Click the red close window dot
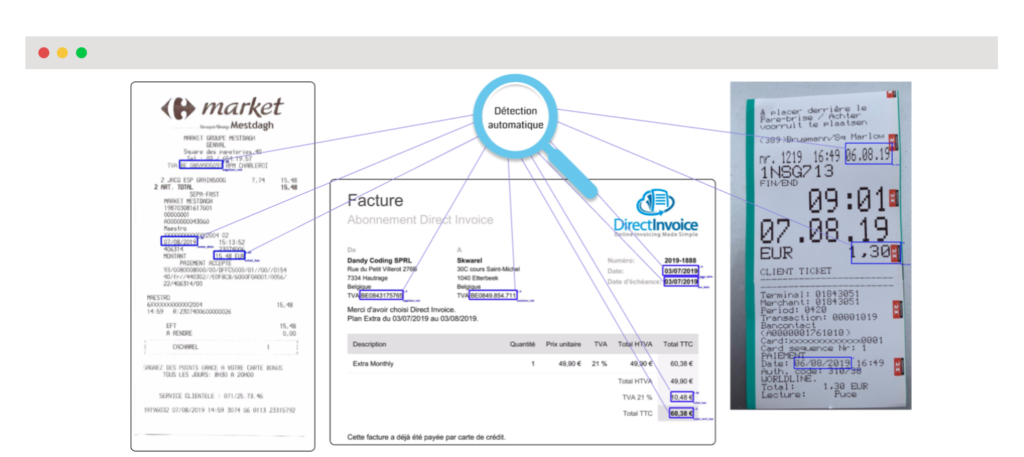1024x457 pixels. [x=44, y=53]
